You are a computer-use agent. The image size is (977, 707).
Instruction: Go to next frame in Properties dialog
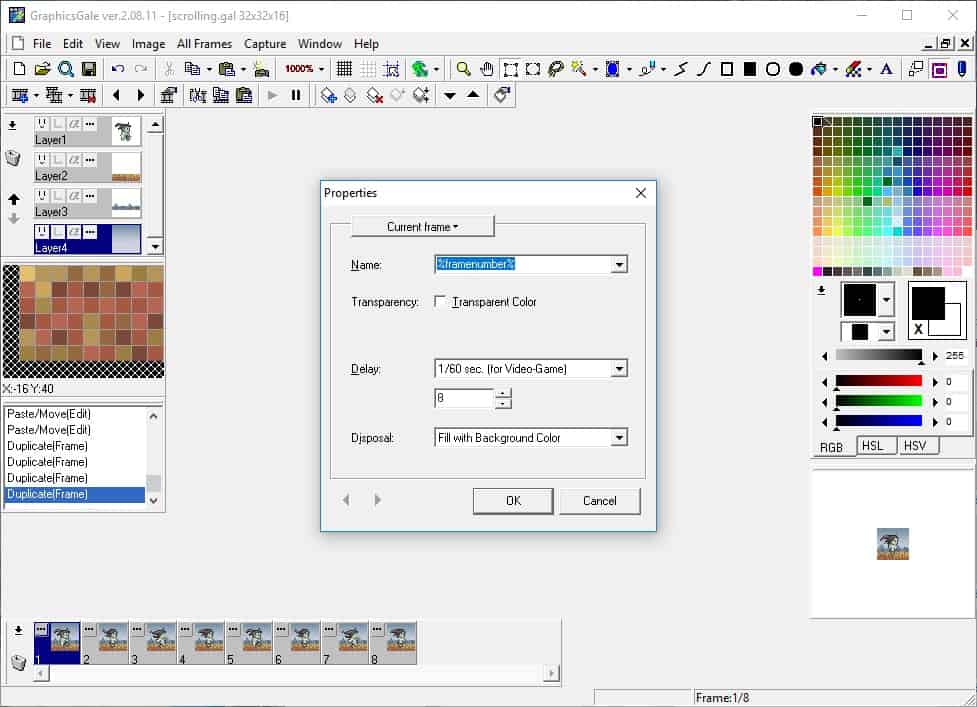point(377,500)
